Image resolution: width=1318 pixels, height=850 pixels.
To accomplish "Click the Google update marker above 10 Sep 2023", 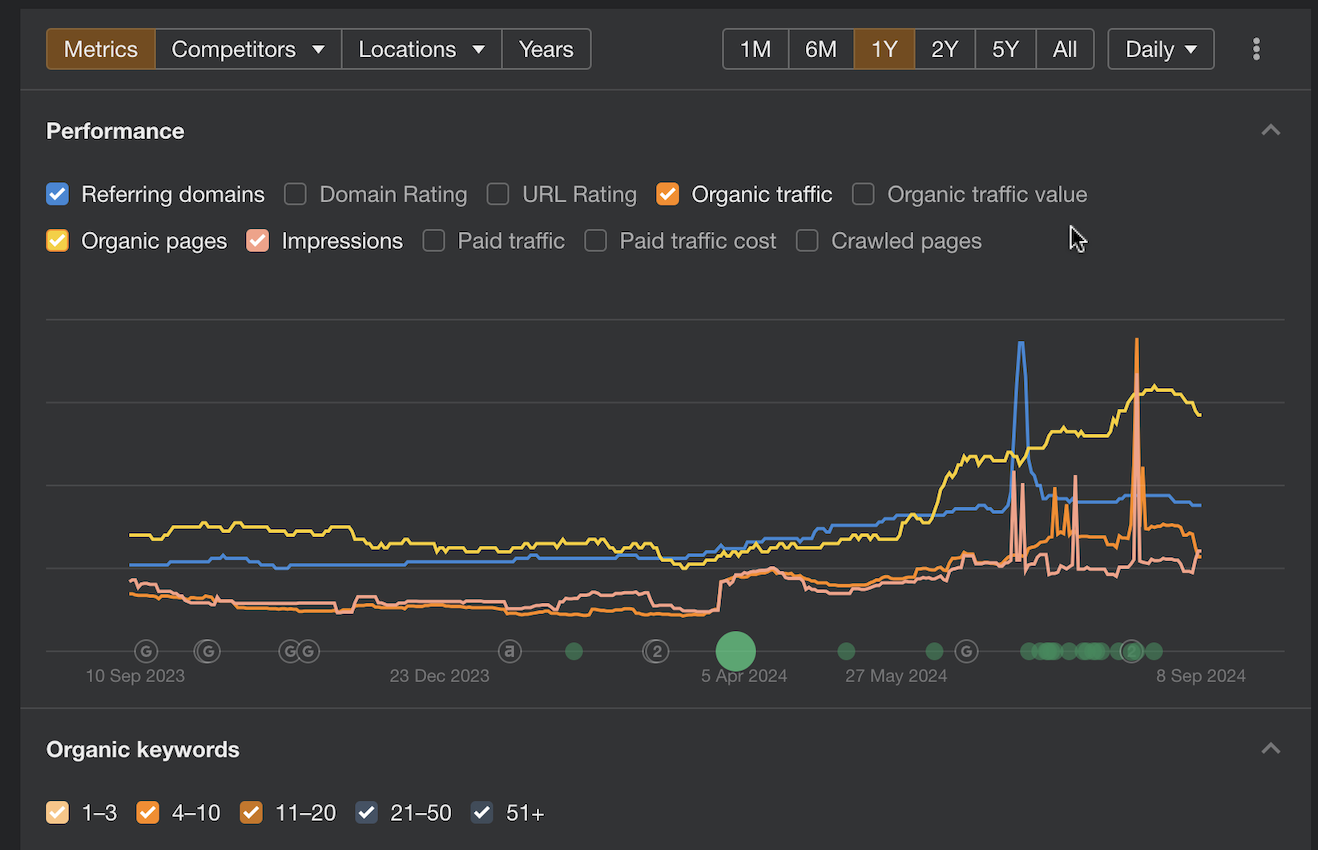I will coord(146,651).
